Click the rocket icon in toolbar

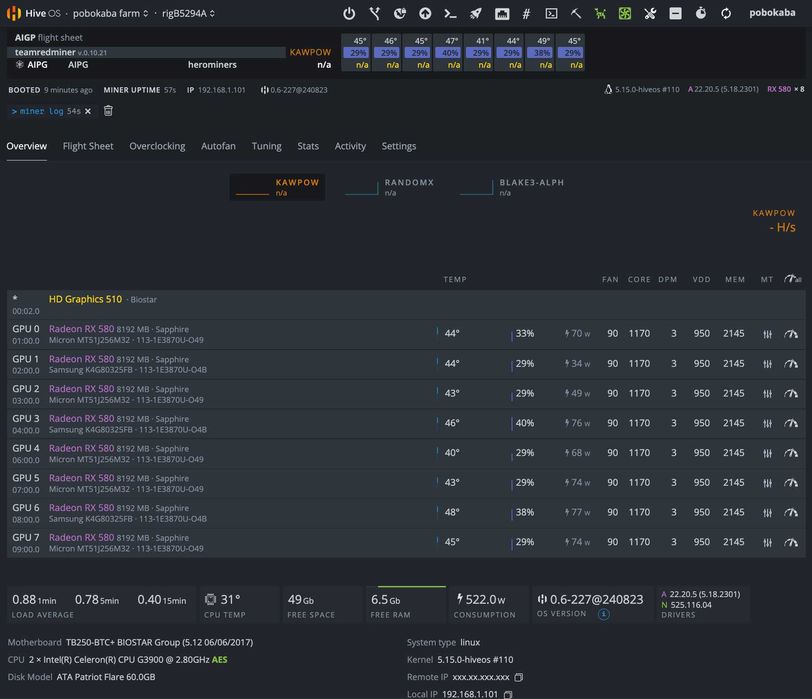tap(475, 13)
